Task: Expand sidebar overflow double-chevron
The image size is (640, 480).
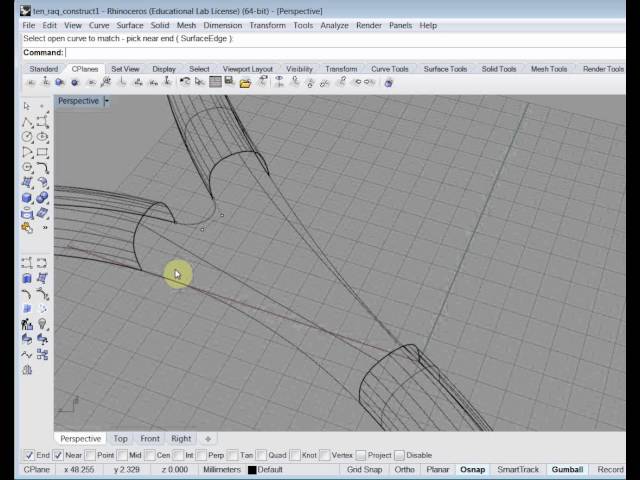Action: 45,227
